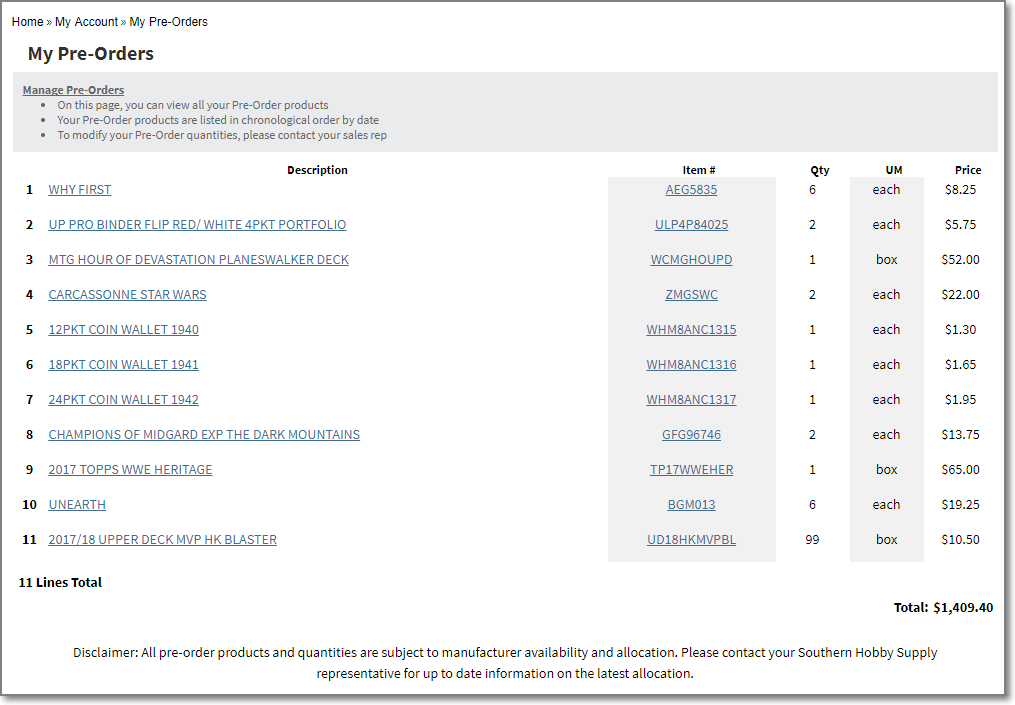The image size is (1015, 705).
Task: Click item number WCMGHOUPD
Action: pos(691,260)
